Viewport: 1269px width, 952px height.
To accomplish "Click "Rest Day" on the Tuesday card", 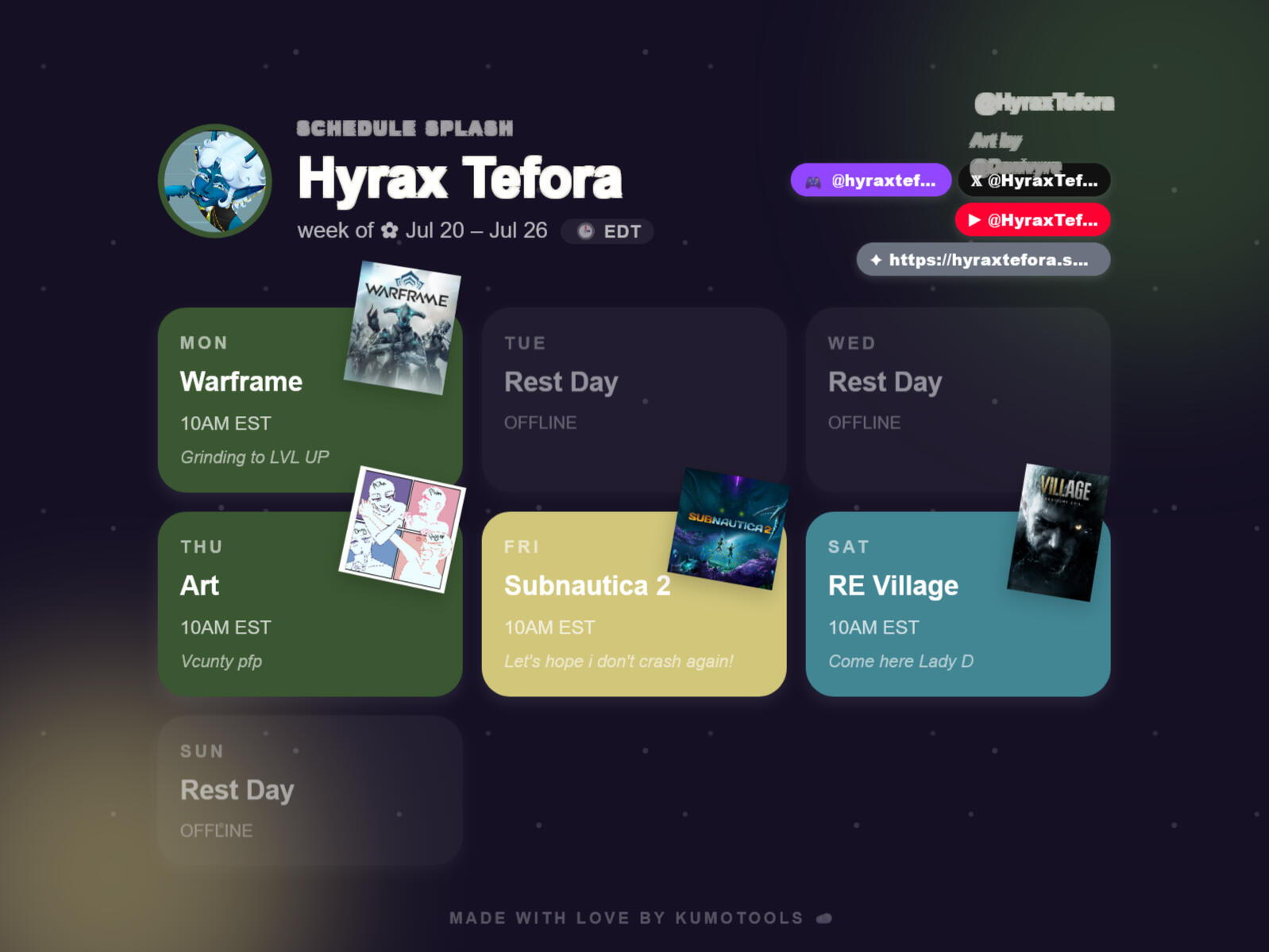I will click(561, 382).
